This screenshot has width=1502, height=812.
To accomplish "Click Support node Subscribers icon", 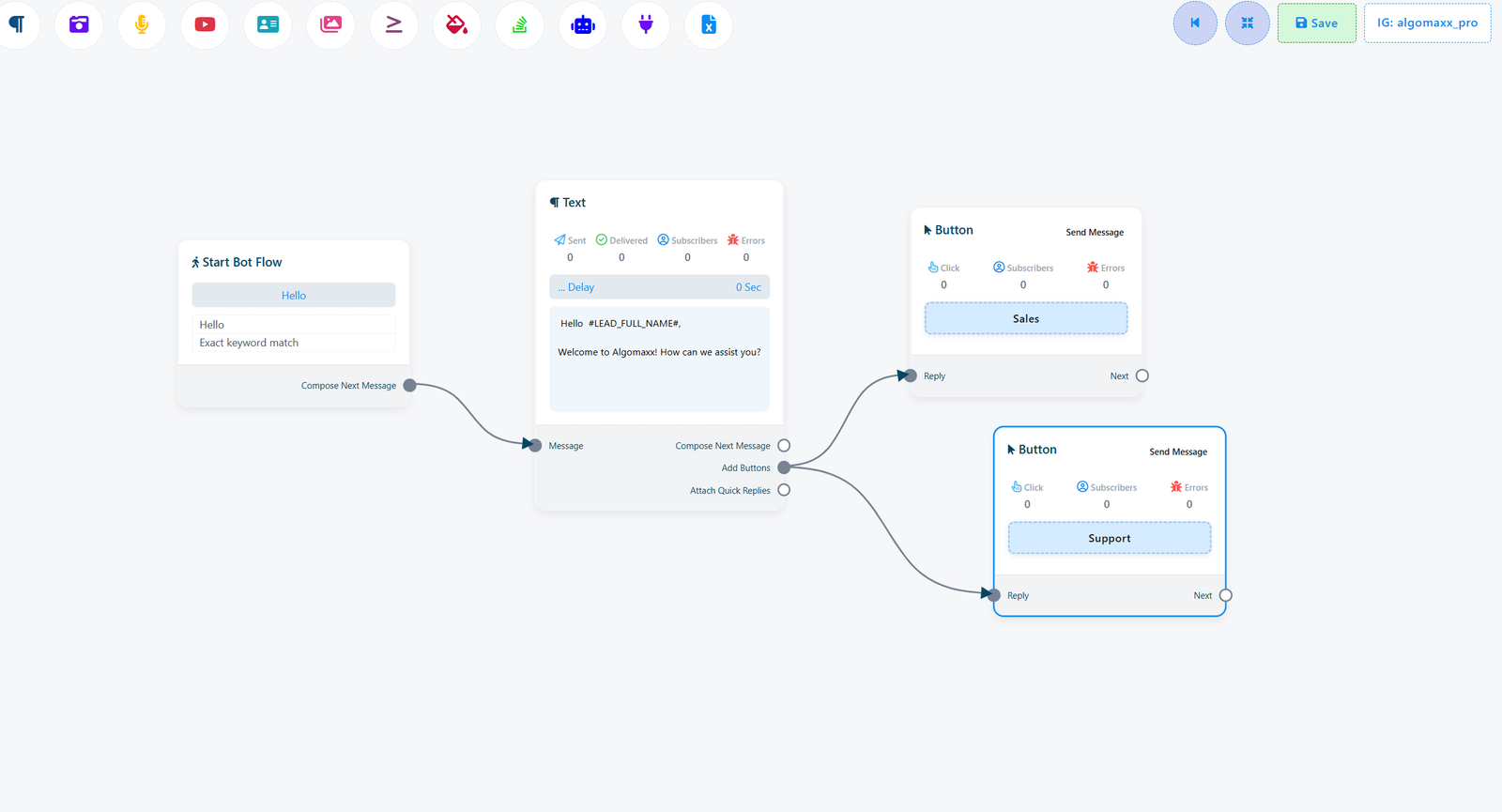I will tap(1082, 486).
